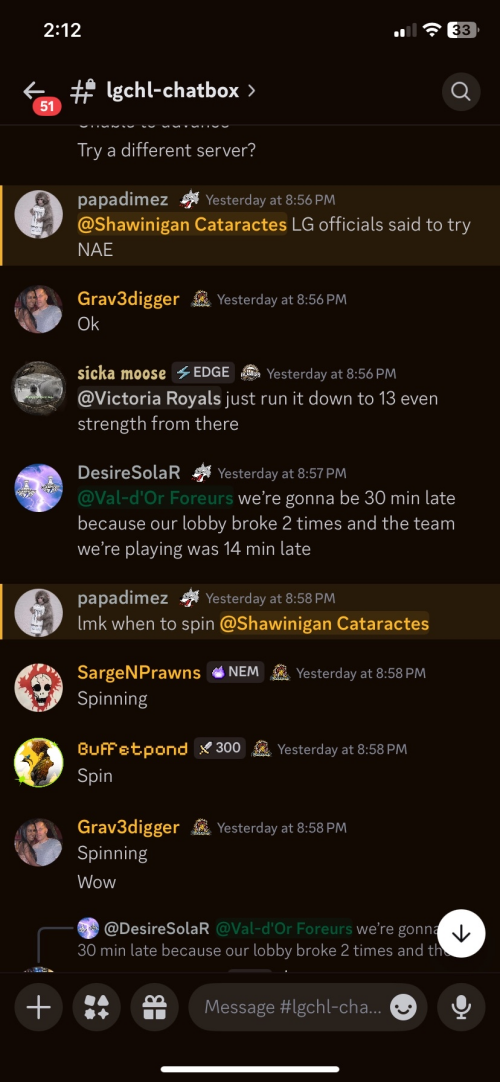This screenshot has width=500, height=1082.
Task: Open search with the magnifier icon
Action: 461,91
